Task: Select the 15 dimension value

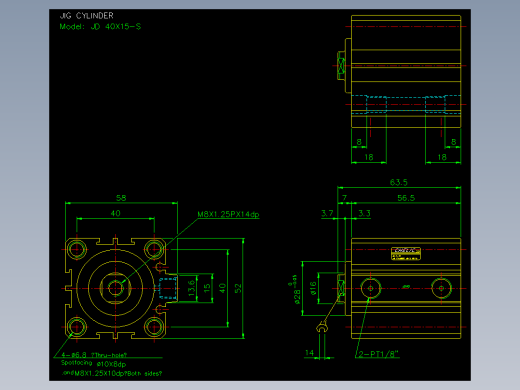Action: pyautogui.click(x=207, y=288)
